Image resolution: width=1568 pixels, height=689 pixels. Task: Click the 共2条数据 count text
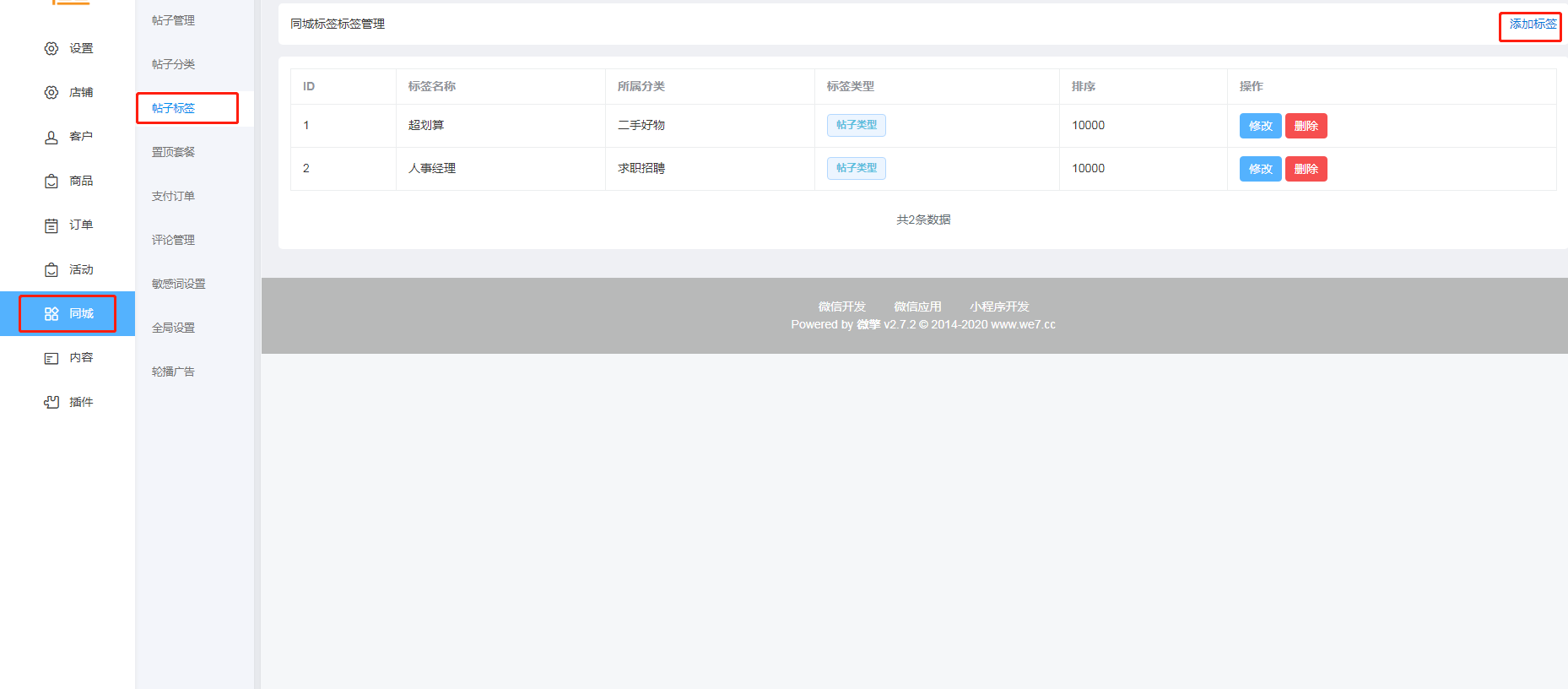[923, 220]
